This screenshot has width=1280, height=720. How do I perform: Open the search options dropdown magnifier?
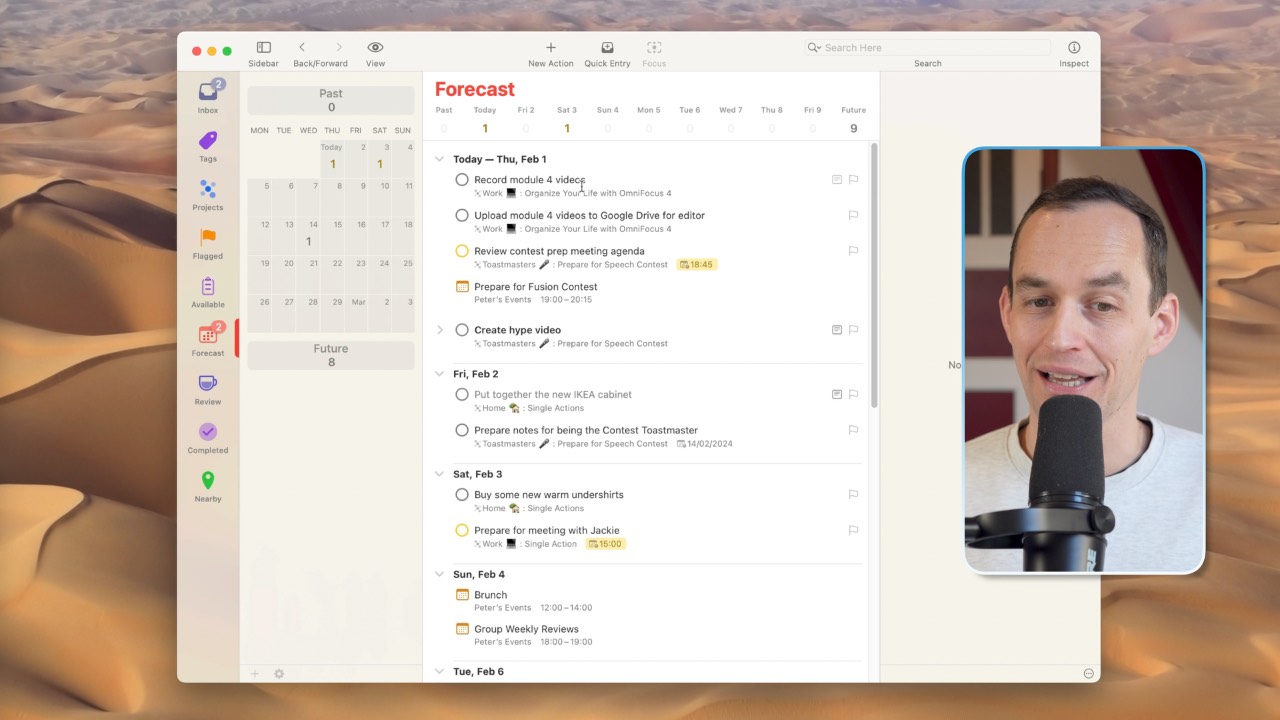[814, 48]
